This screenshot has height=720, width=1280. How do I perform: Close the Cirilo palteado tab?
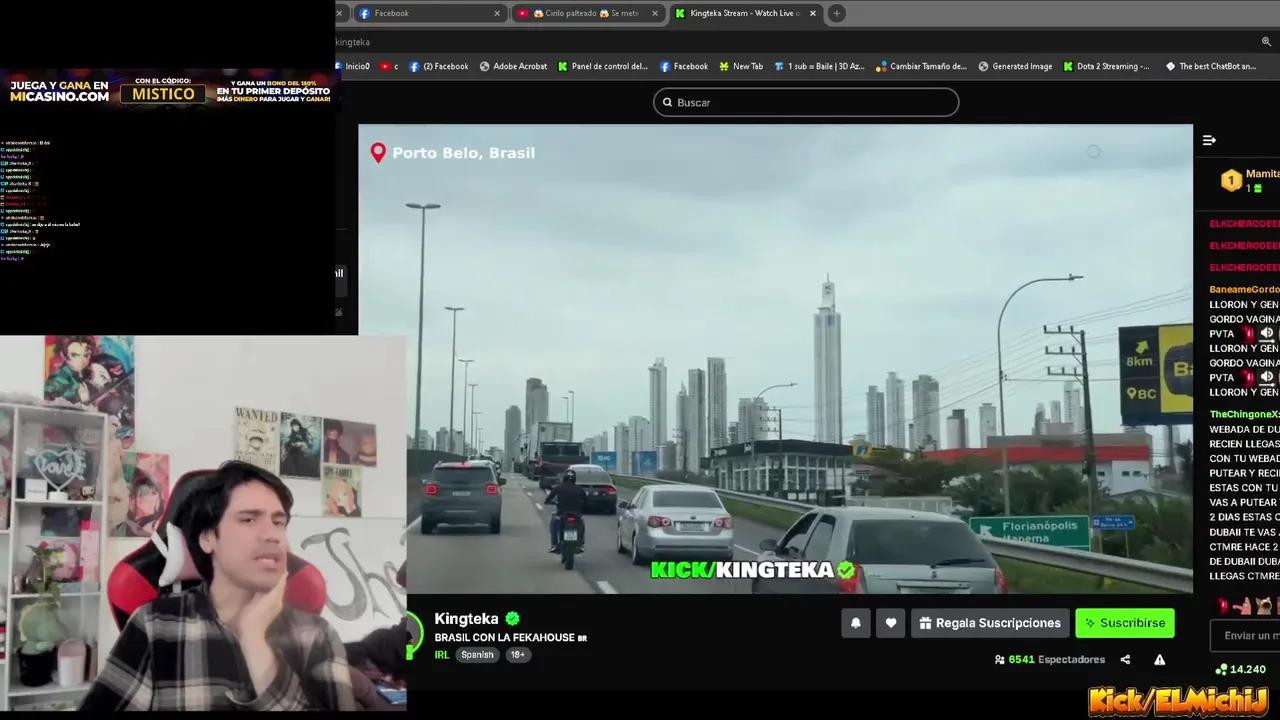(x=655, y=13)
